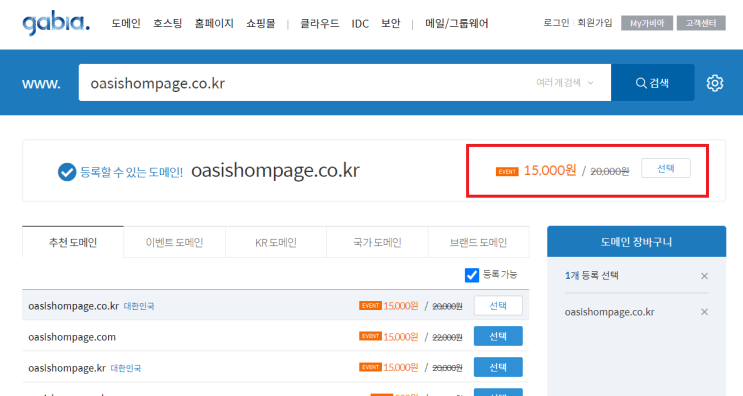The image size is (743, 396).
Task: Switch to the KR 도메인 tab
Action: tap(276, 243)
